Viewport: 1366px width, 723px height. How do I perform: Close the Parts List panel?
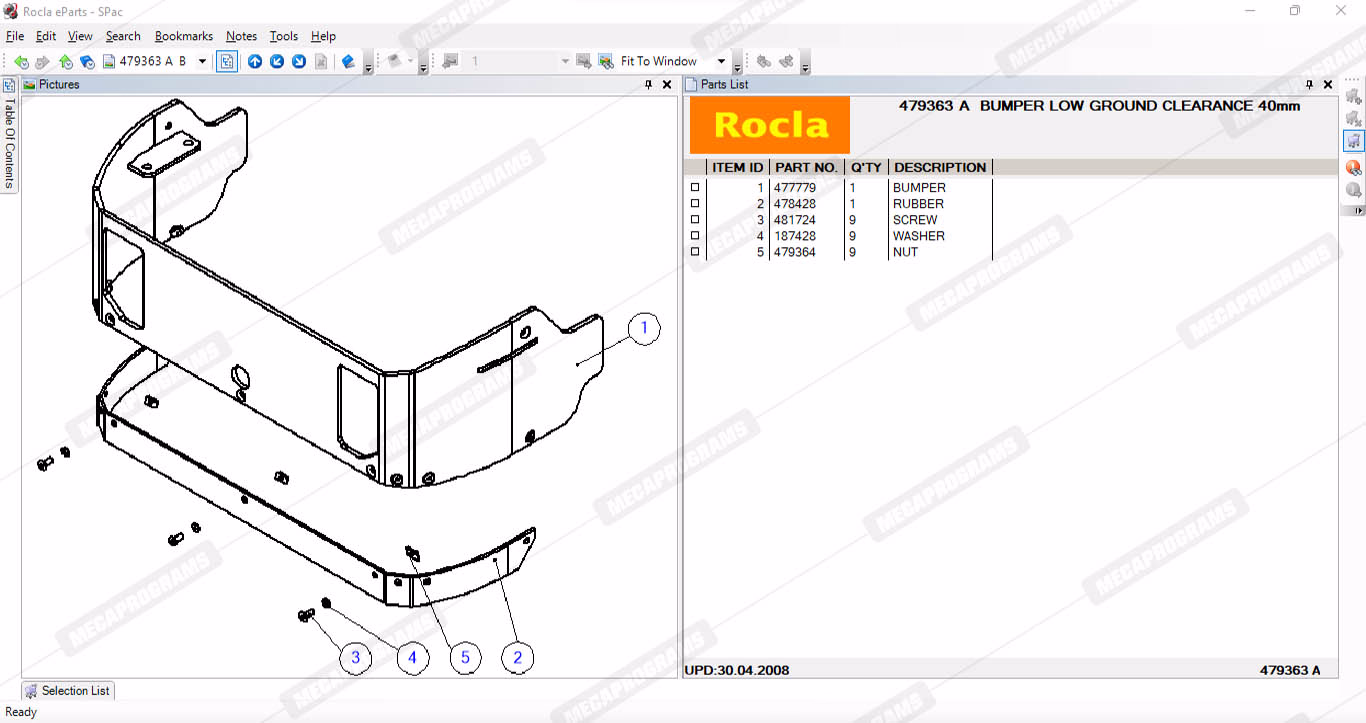[1328, 85]
